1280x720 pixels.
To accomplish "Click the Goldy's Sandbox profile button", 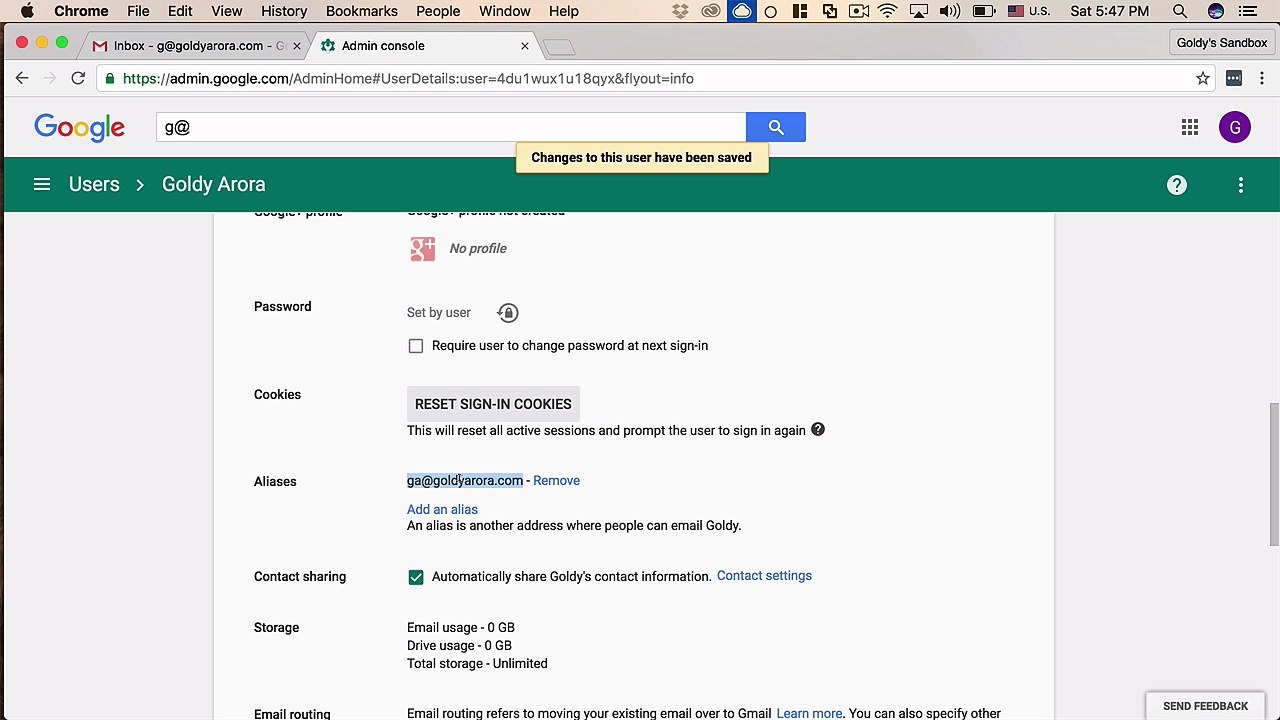I will [x=1222, y=43].
